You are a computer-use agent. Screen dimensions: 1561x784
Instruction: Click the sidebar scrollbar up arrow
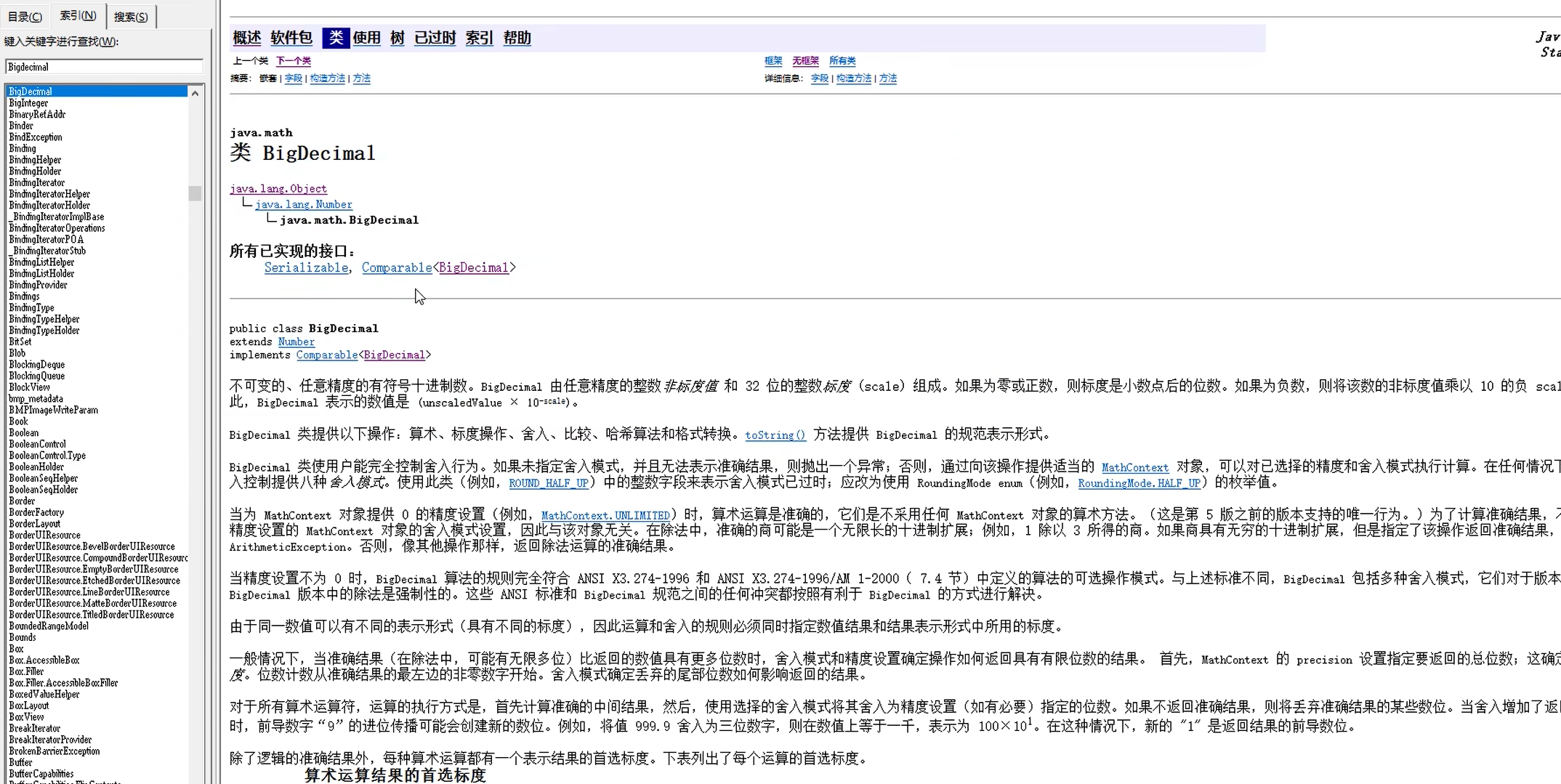[195, 92]
